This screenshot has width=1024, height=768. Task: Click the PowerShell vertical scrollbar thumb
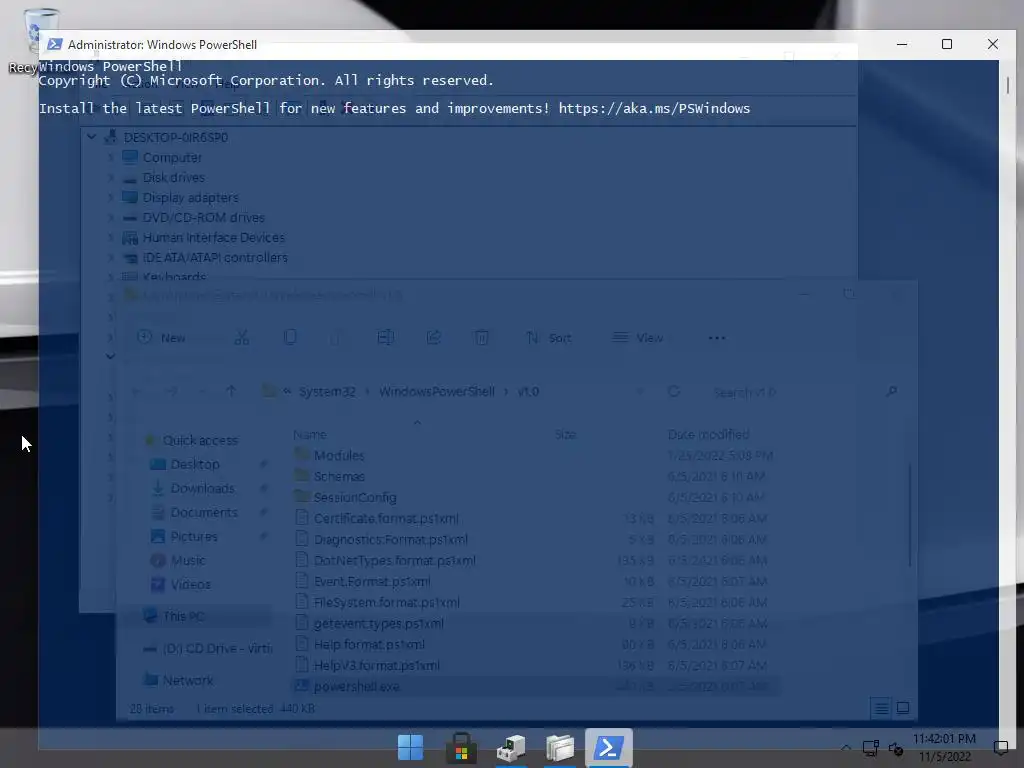[1008, 85]
